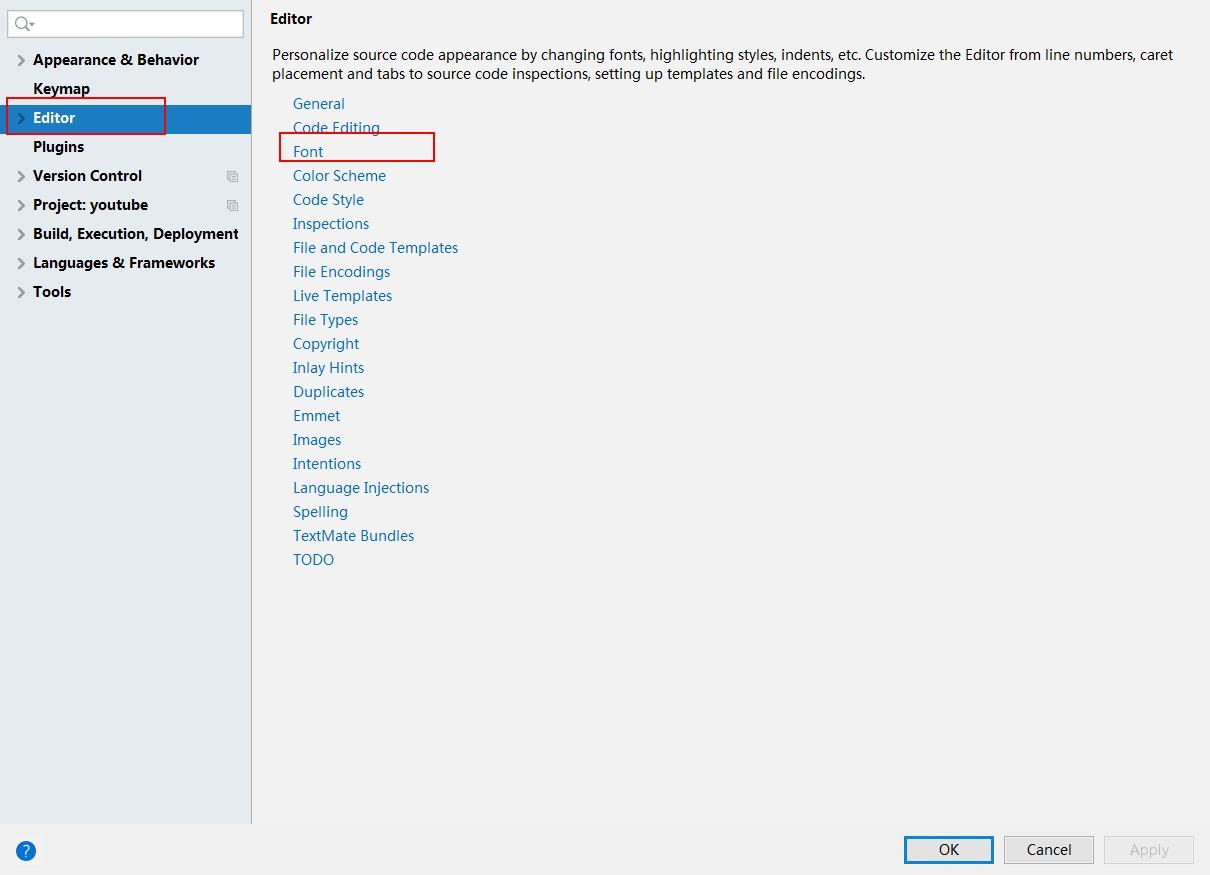Open the Code Editing link
Screen dimensions: 1210x875
click(x=336, y=128)
